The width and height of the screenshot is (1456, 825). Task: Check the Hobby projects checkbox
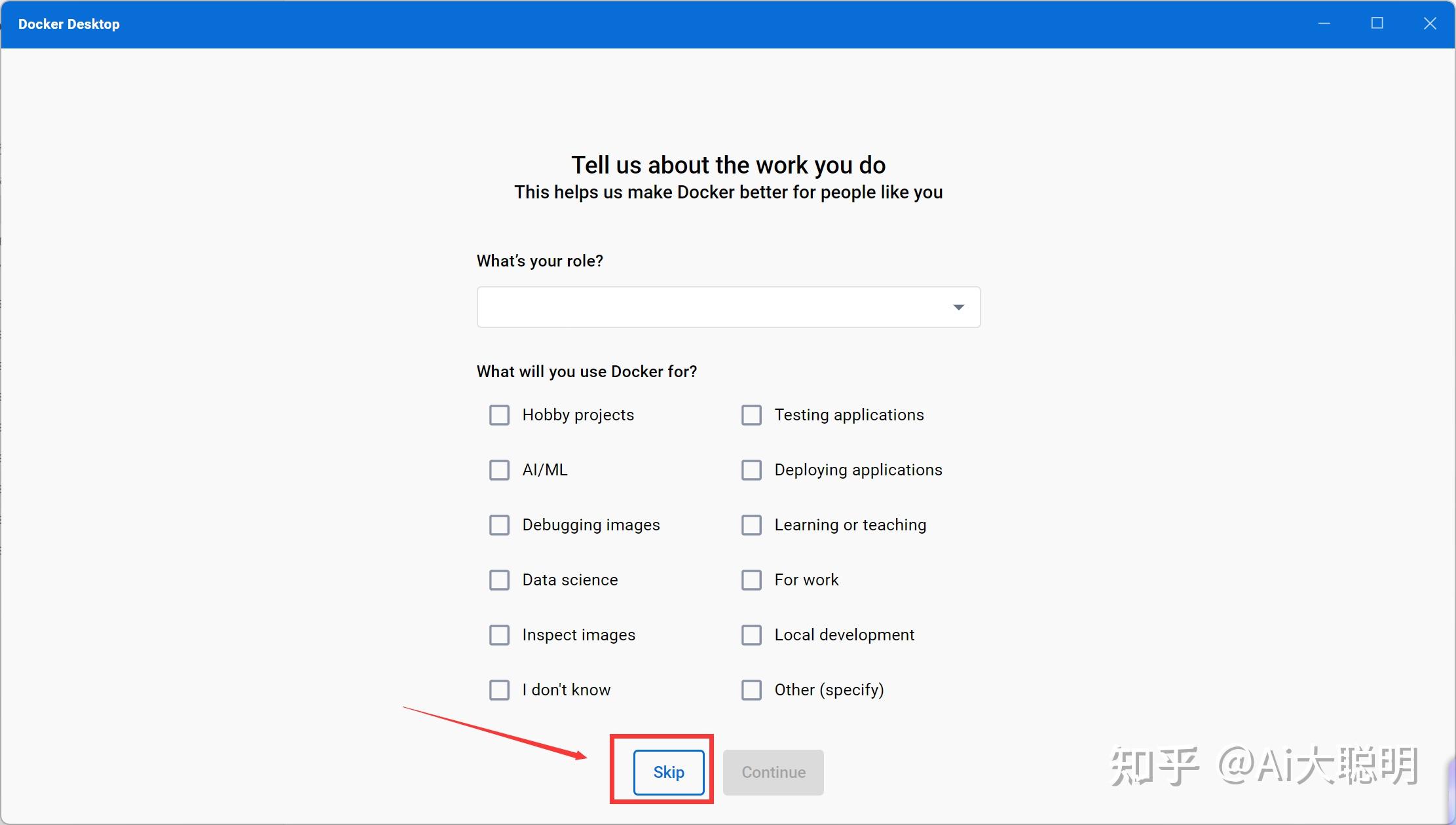499,415
